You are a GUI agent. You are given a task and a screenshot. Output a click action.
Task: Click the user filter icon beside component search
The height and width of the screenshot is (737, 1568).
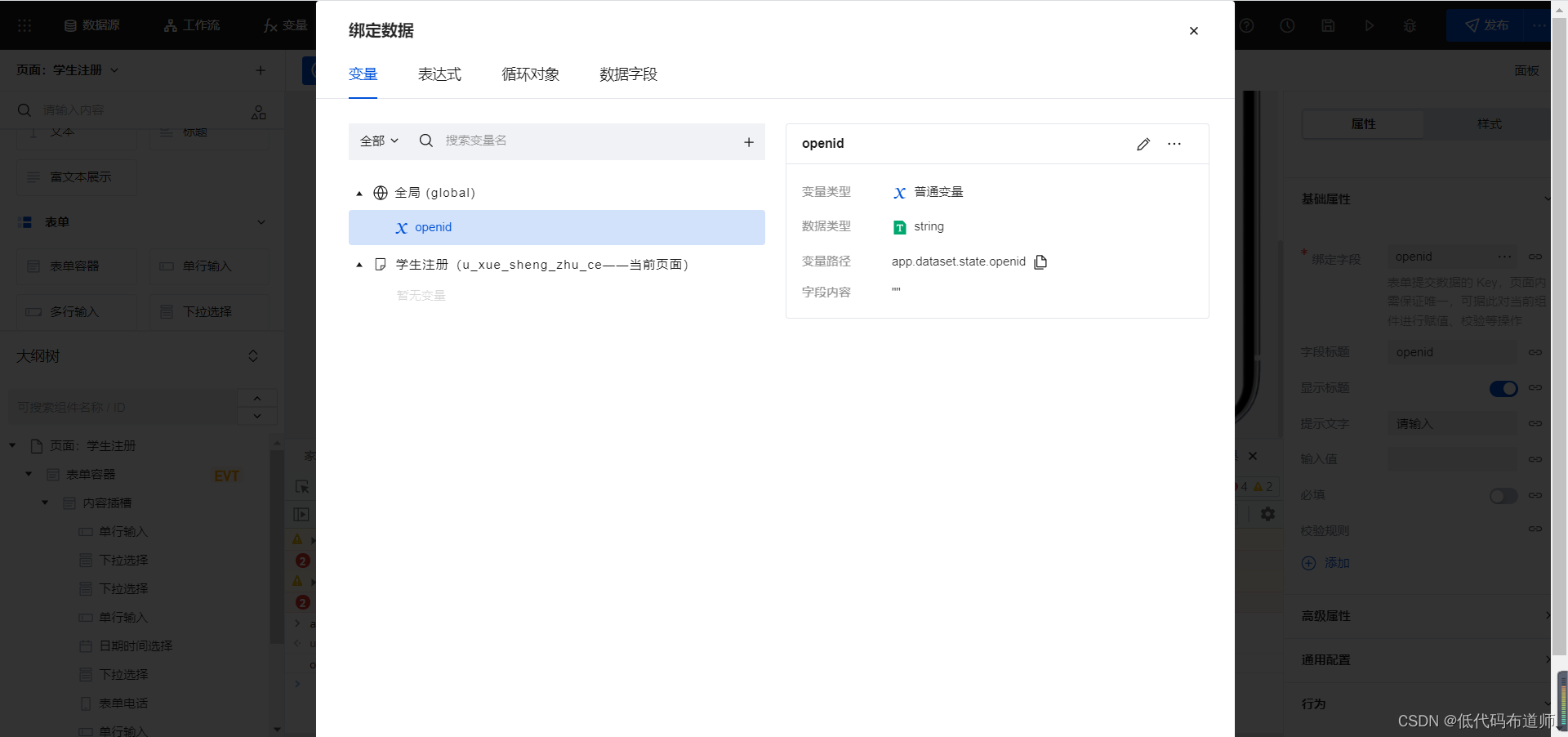tap(259, 112)
